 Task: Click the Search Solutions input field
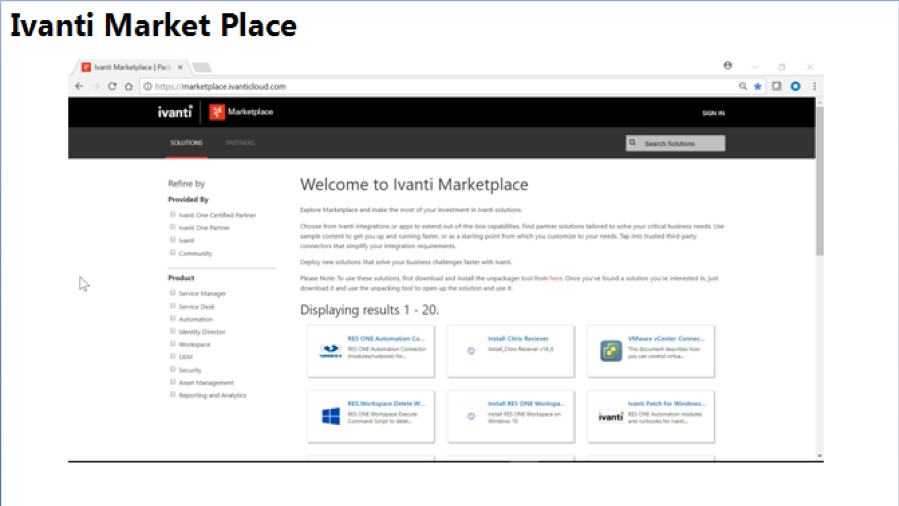coord(681,143)
